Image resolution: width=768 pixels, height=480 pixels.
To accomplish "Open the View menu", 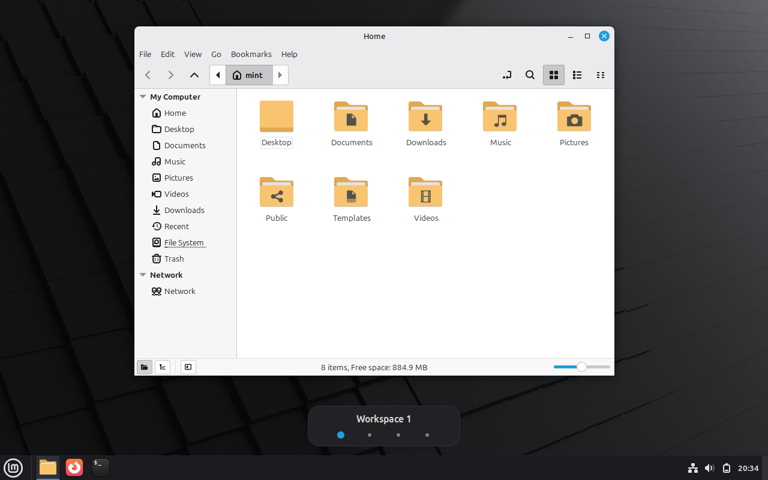I will [x=192, y=54].
